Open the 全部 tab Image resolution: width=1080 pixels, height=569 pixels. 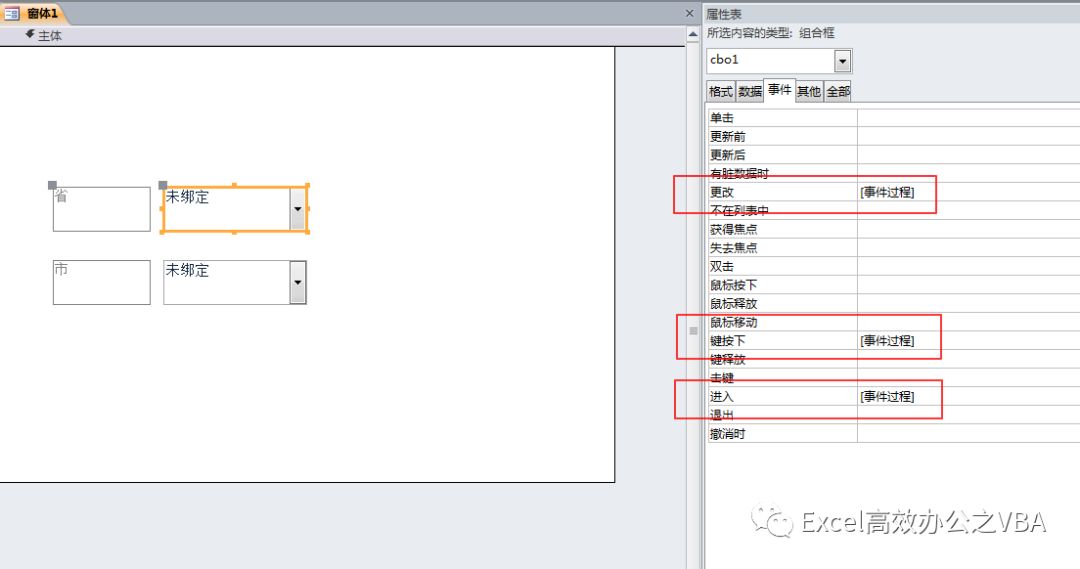(838, 91)
